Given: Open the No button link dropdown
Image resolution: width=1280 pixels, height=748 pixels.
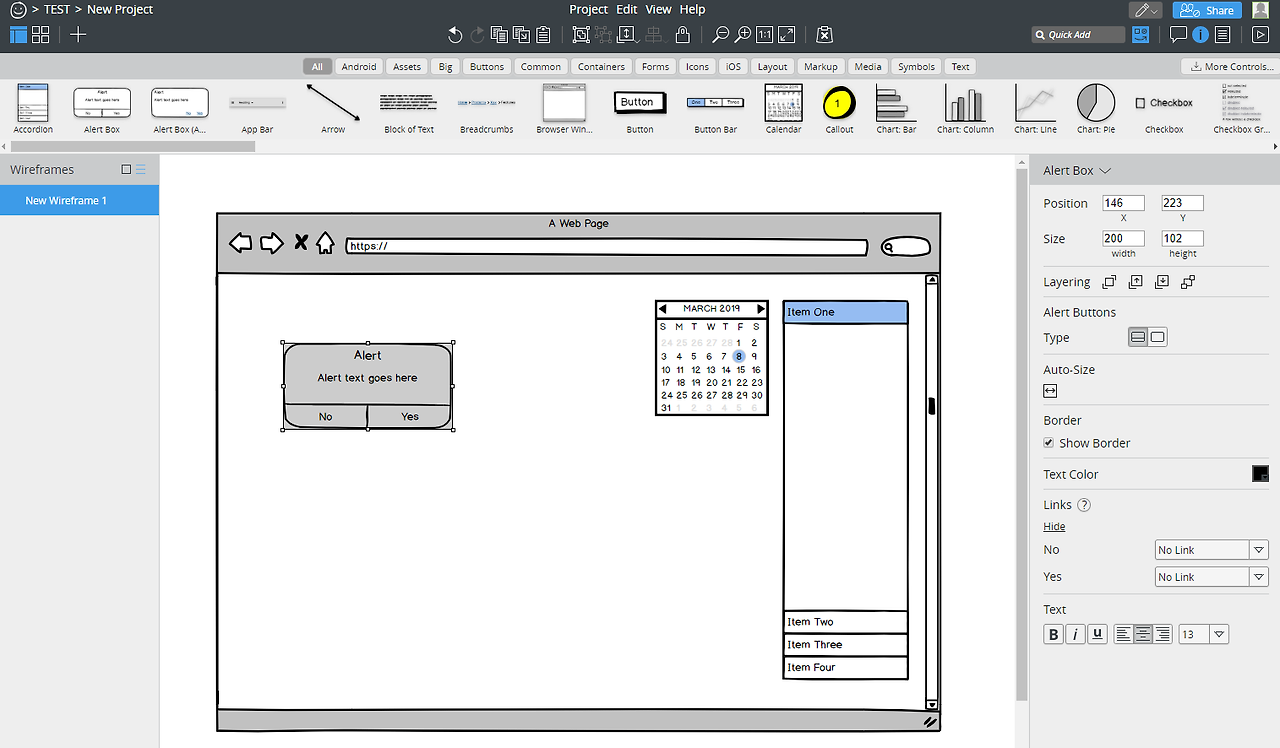Looking at the screenshot, I should 1259,550.
